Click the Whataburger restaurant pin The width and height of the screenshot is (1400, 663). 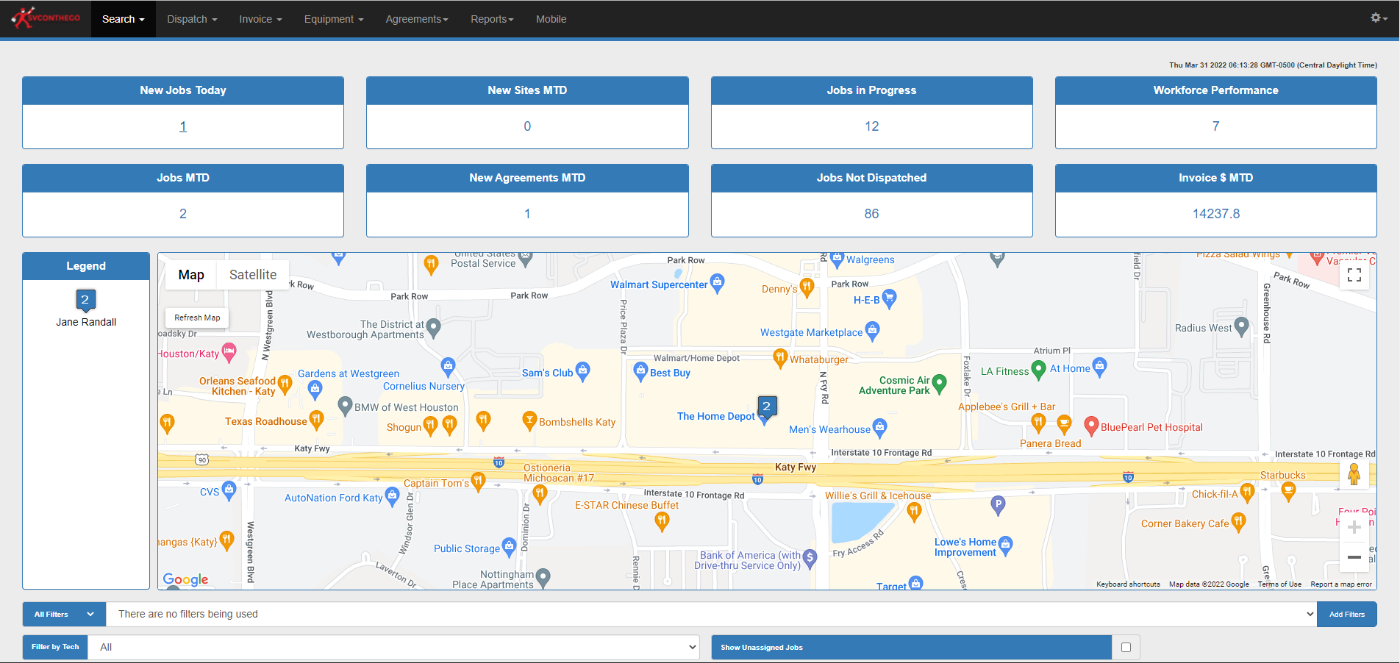click(780, 357)
